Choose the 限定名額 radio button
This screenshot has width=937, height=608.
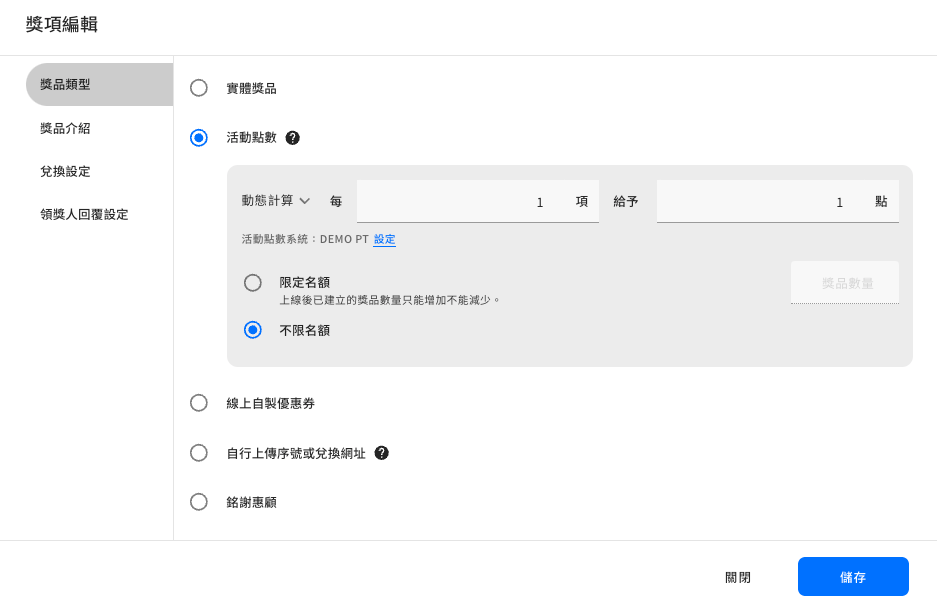pyautogui.click(x=253, y=283)
